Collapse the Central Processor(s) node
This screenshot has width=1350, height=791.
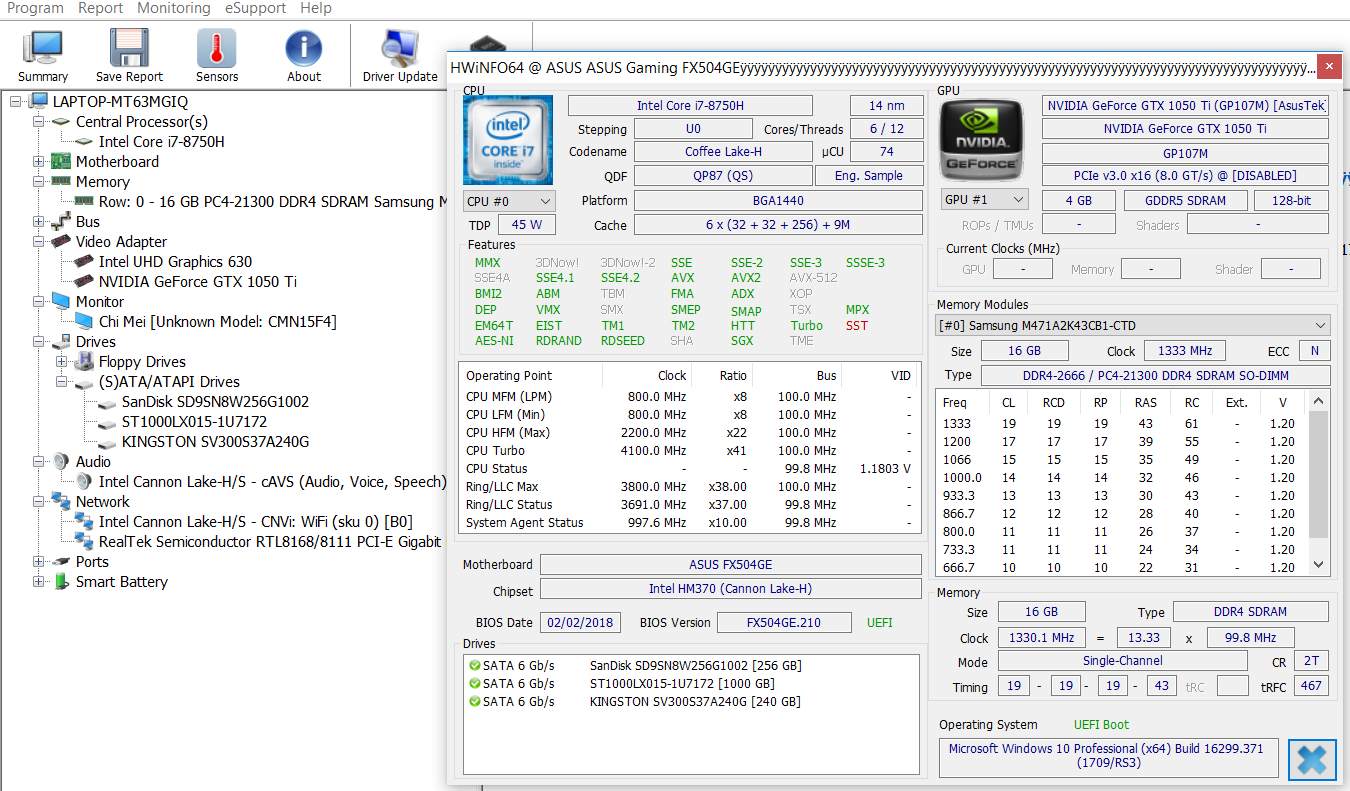coord(38,121)
